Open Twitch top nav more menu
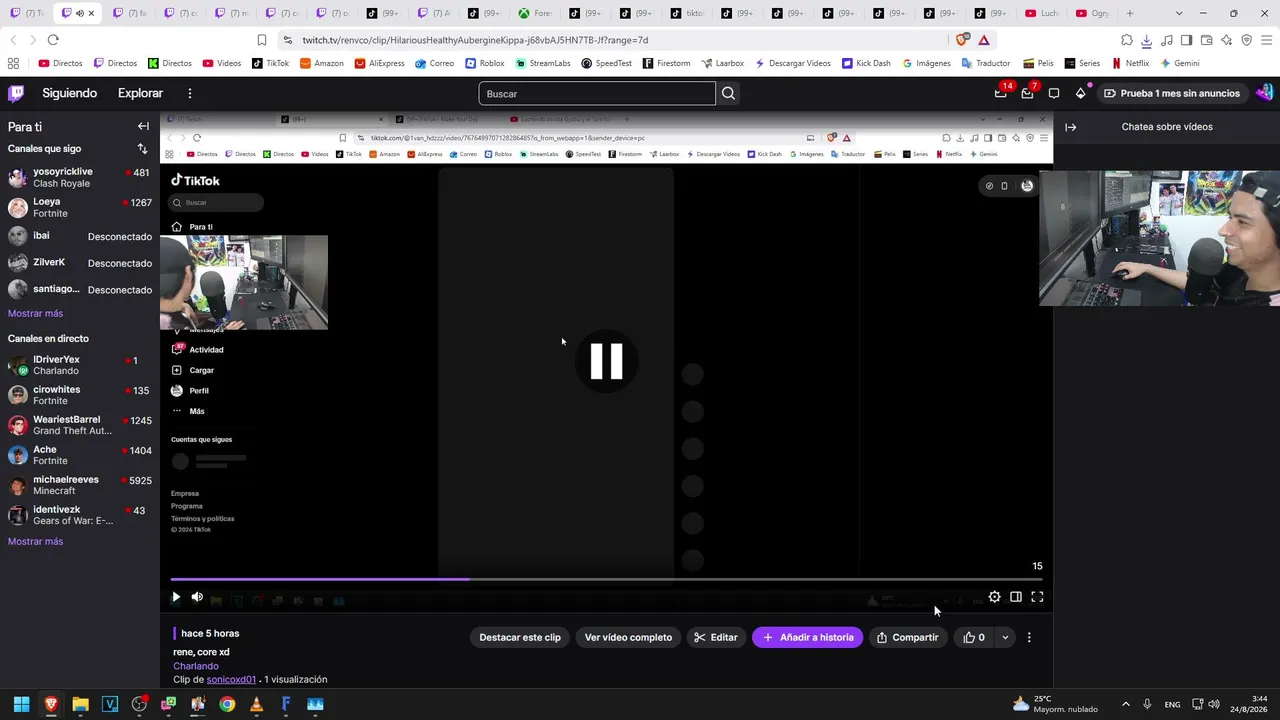Viewport: 1280px width, 720px height. (189, 93)
